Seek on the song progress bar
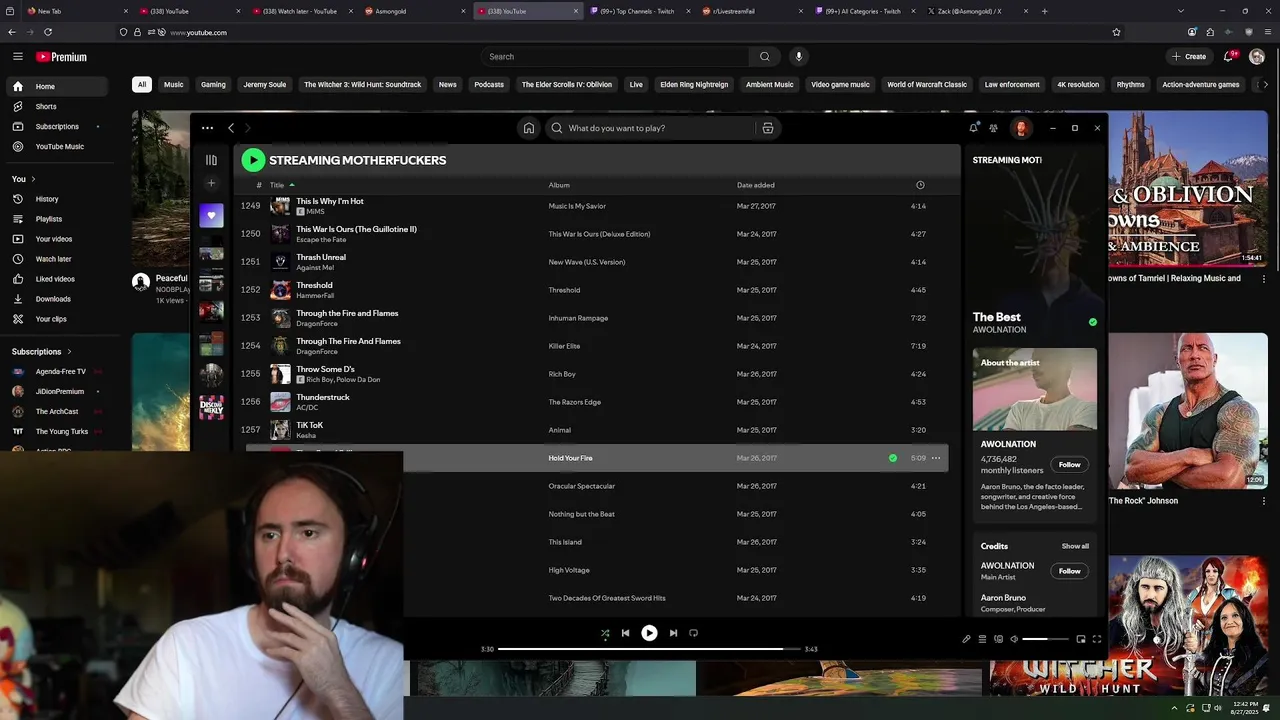This screenshot has width=1280, height=720. click(649, 649)
